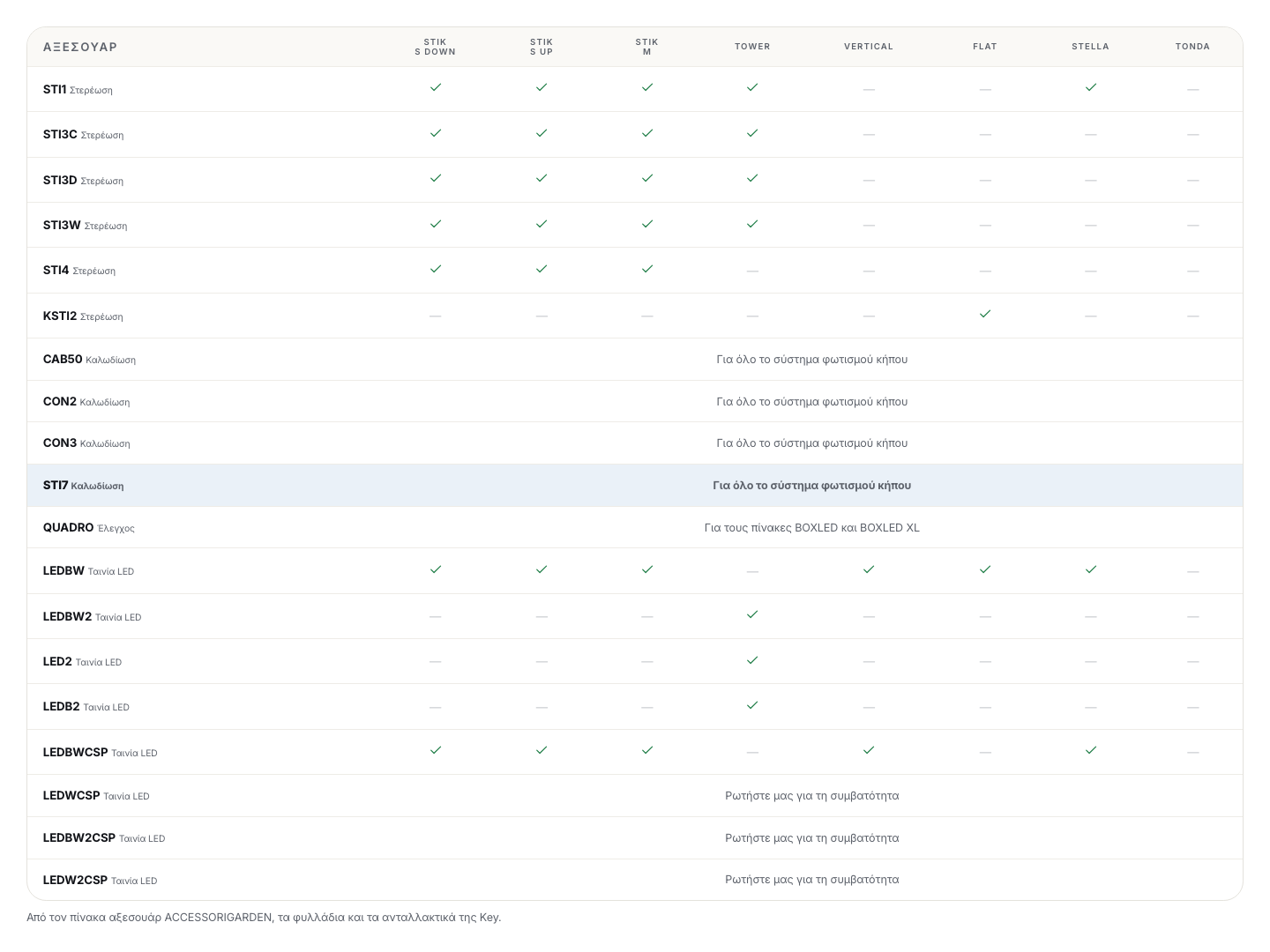The width and height of the screenshot is (1270, 952).
Task: Click the STI1 checkmark under STELLA
Action: pyautogui.click(x=1091, y=87)
